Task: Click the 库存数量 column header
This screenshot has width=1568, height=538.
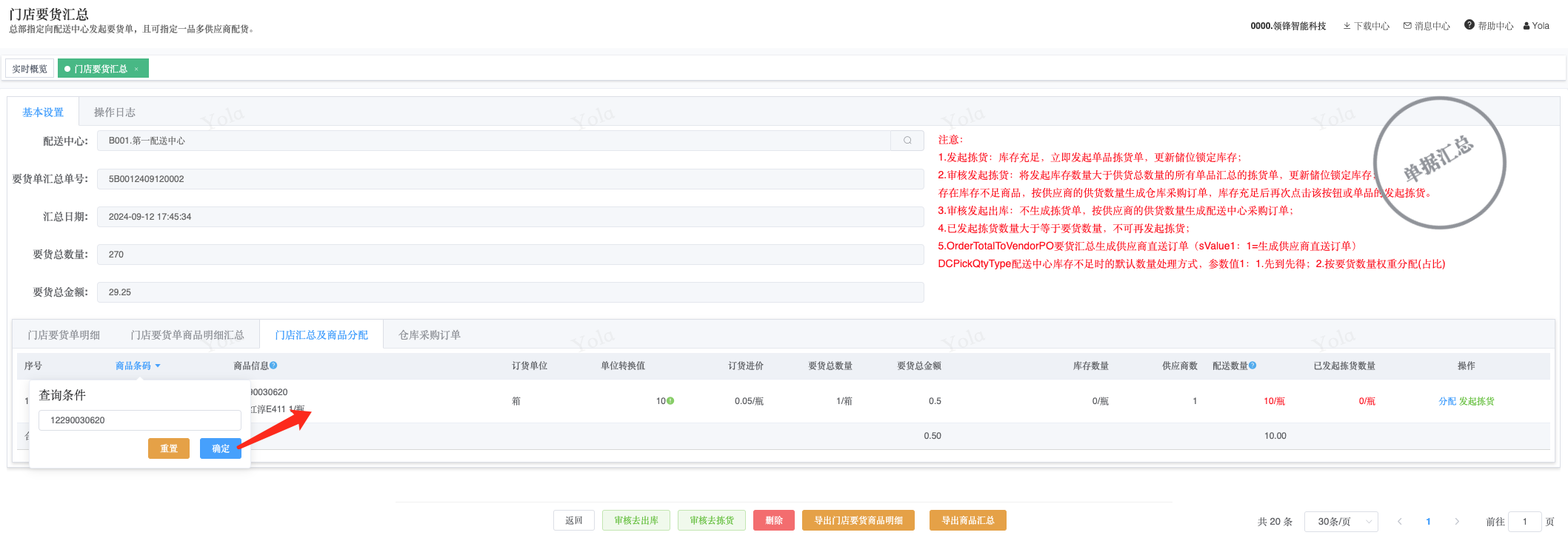Action: (1091, 366)
